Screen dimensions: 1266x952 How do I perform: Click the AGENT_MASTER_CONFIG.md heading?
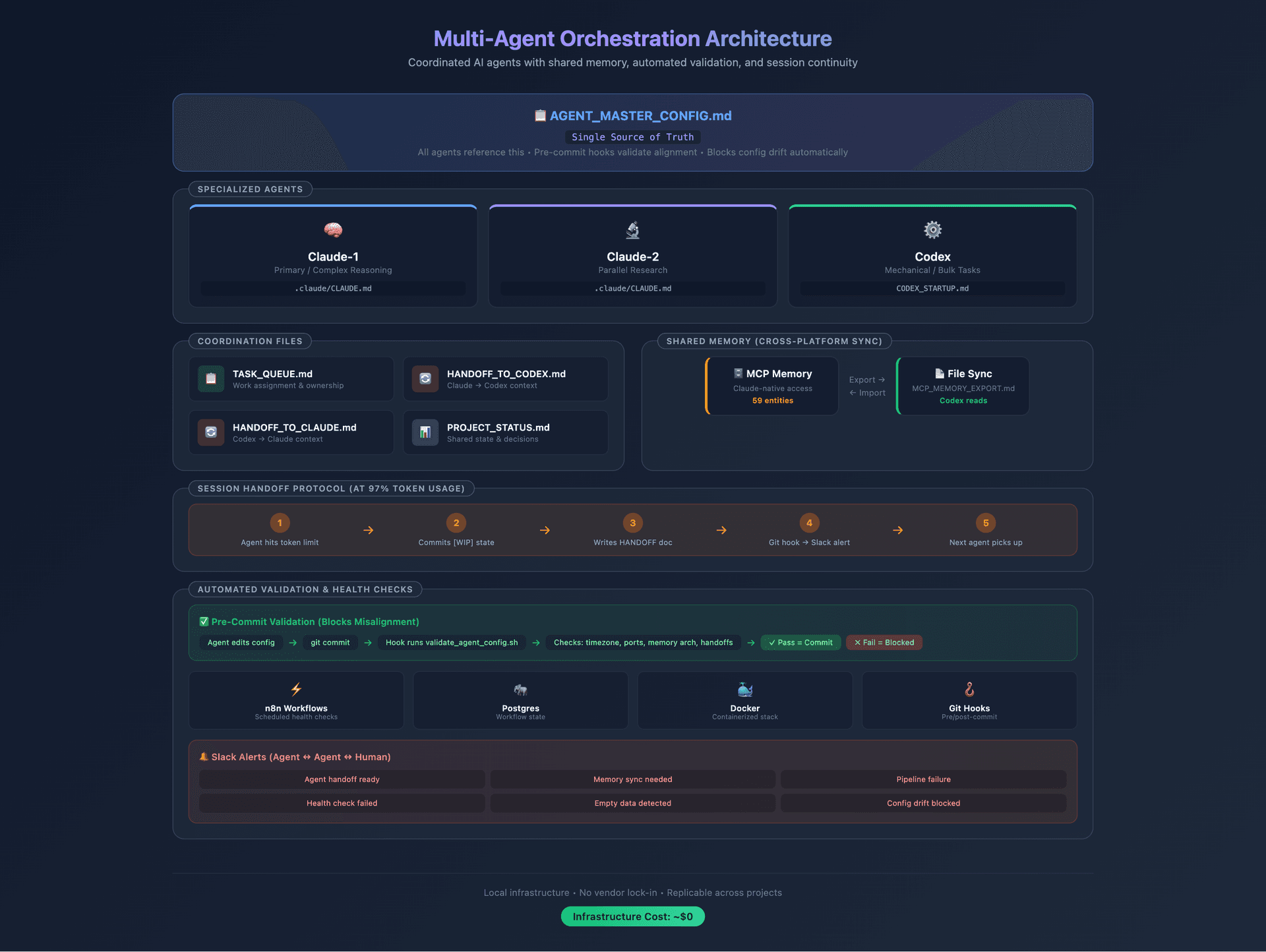click(640, 116)
